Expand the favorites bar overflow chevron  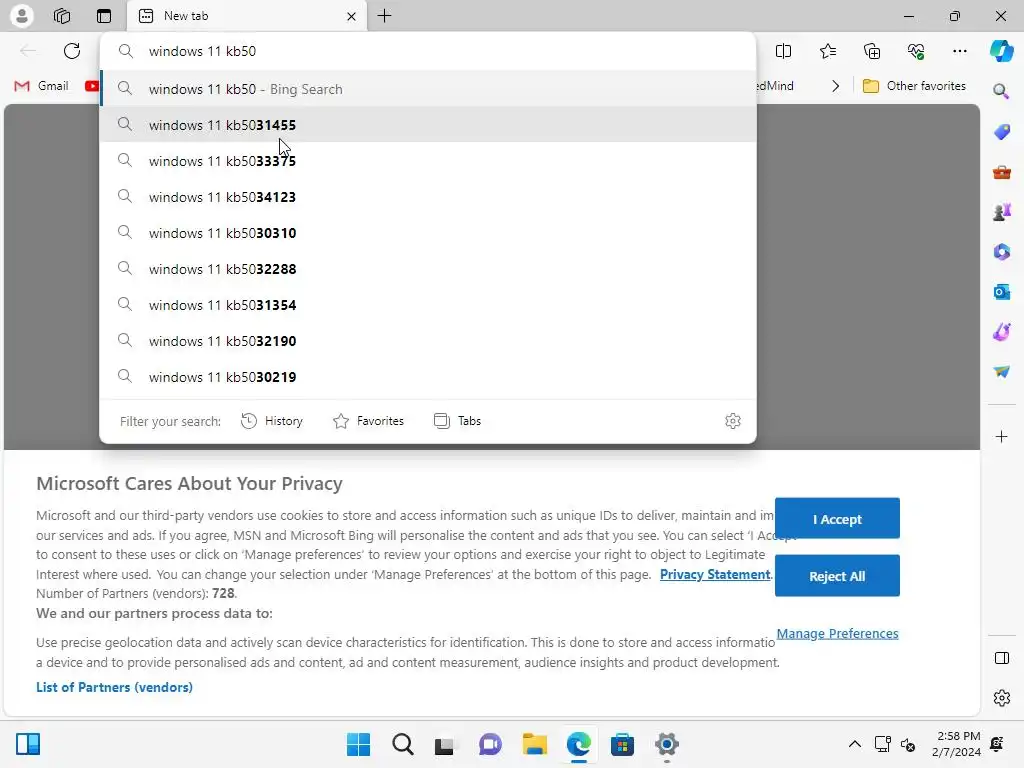tap(835, 86)
